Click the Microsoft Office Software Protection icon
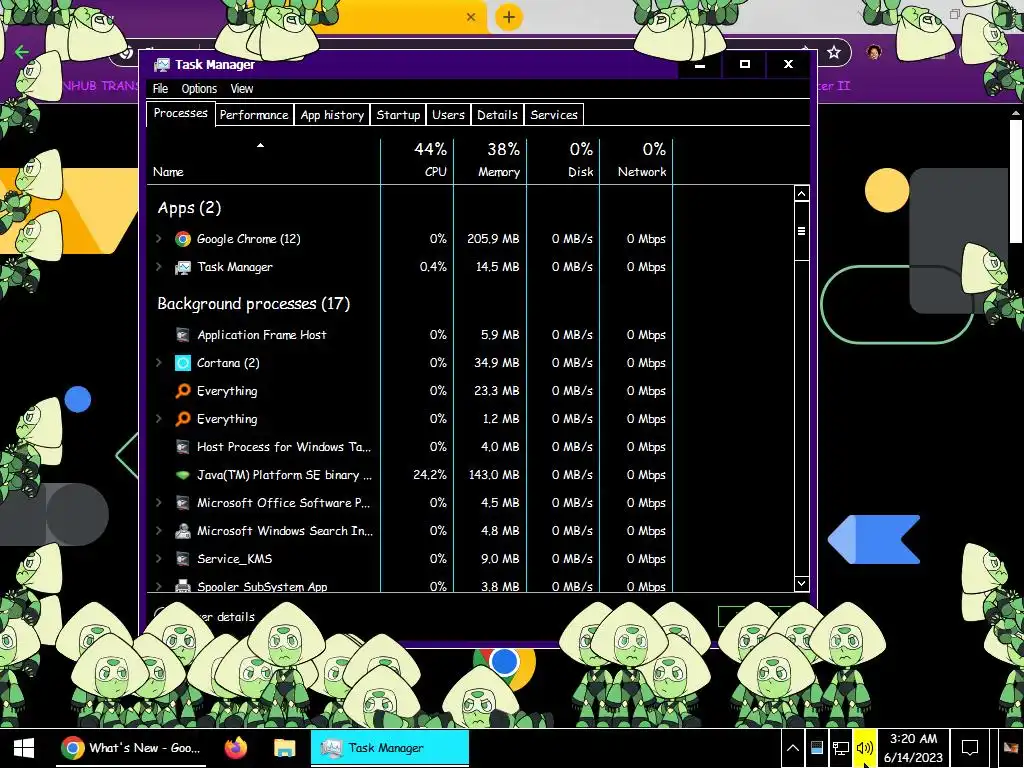 [x=183, y=504]
